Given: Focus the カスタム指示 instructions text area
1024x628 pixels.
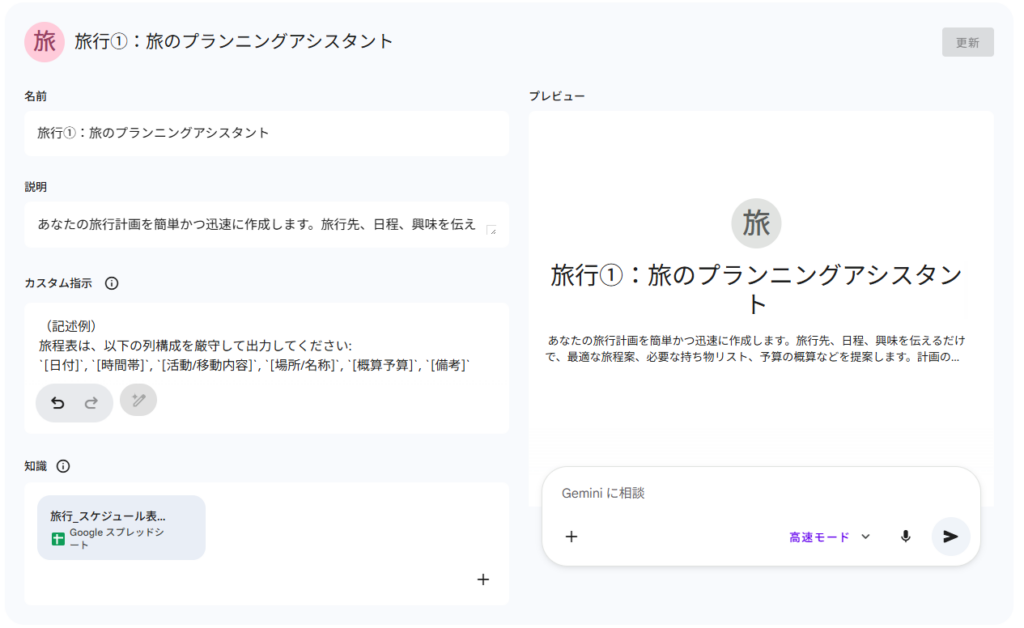Looking at the screenshot, I should tap(266, 345).
